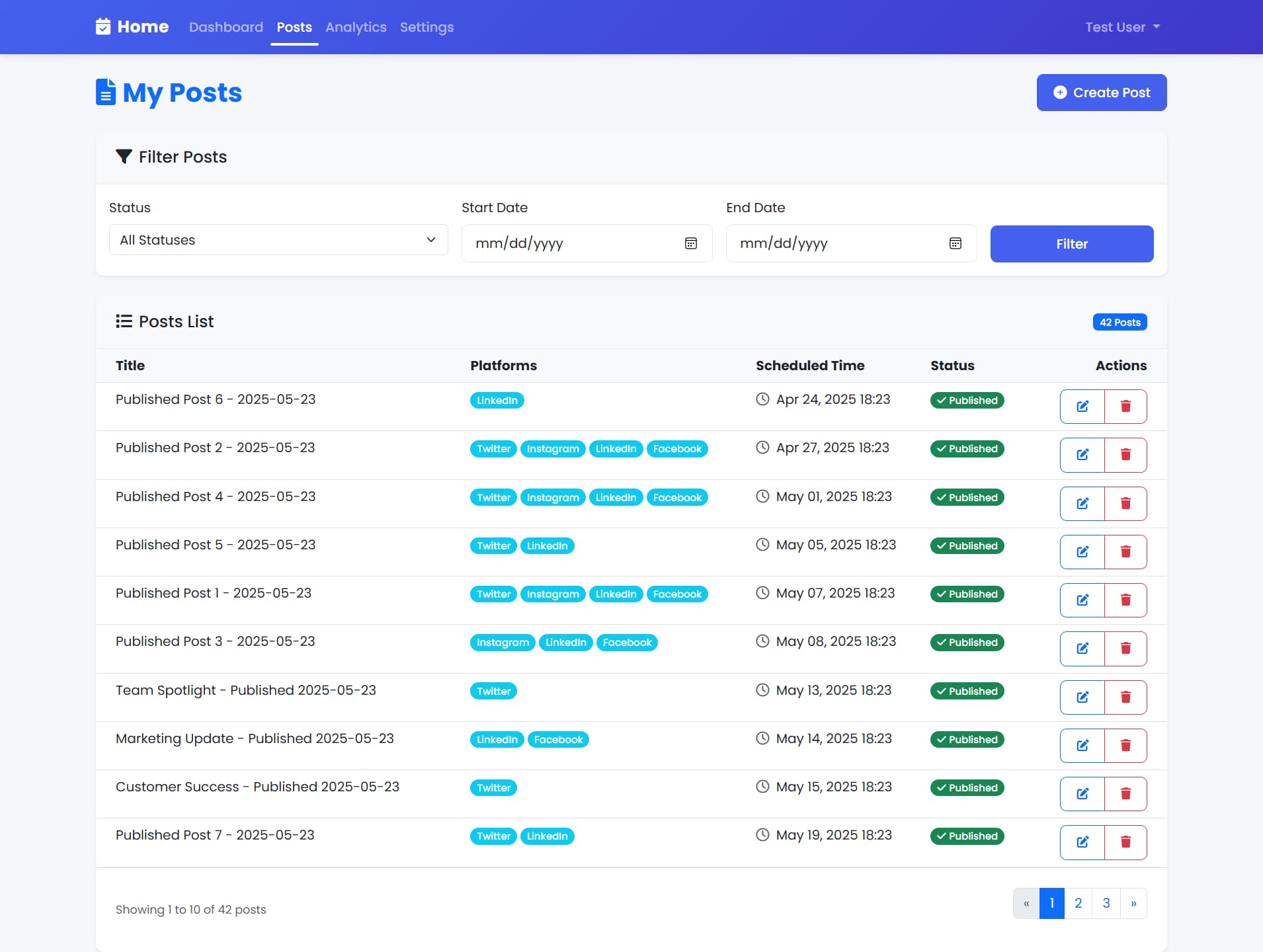Image resolution: width=1263 pixels, height=952 pixels.
Task: Delete the Customer Success post
Action: [1126, 793]
